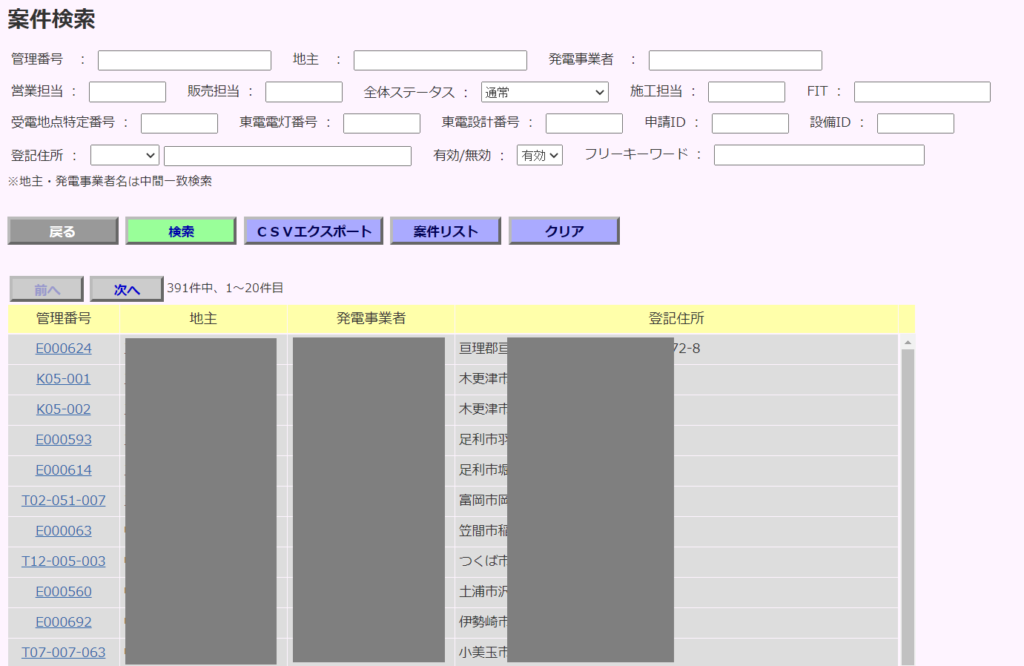Open case link K05-001

coord(63,379)
